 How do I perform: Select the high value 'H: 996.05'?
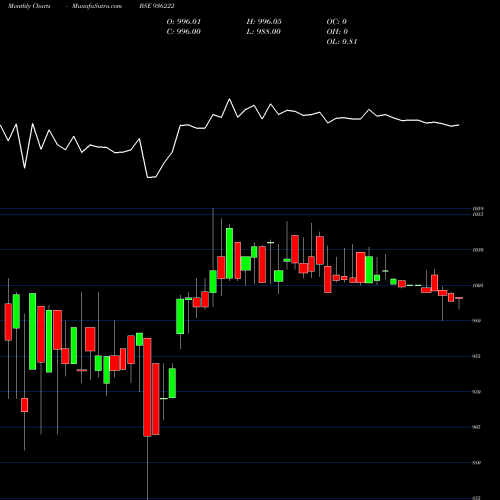coord(264,22)
